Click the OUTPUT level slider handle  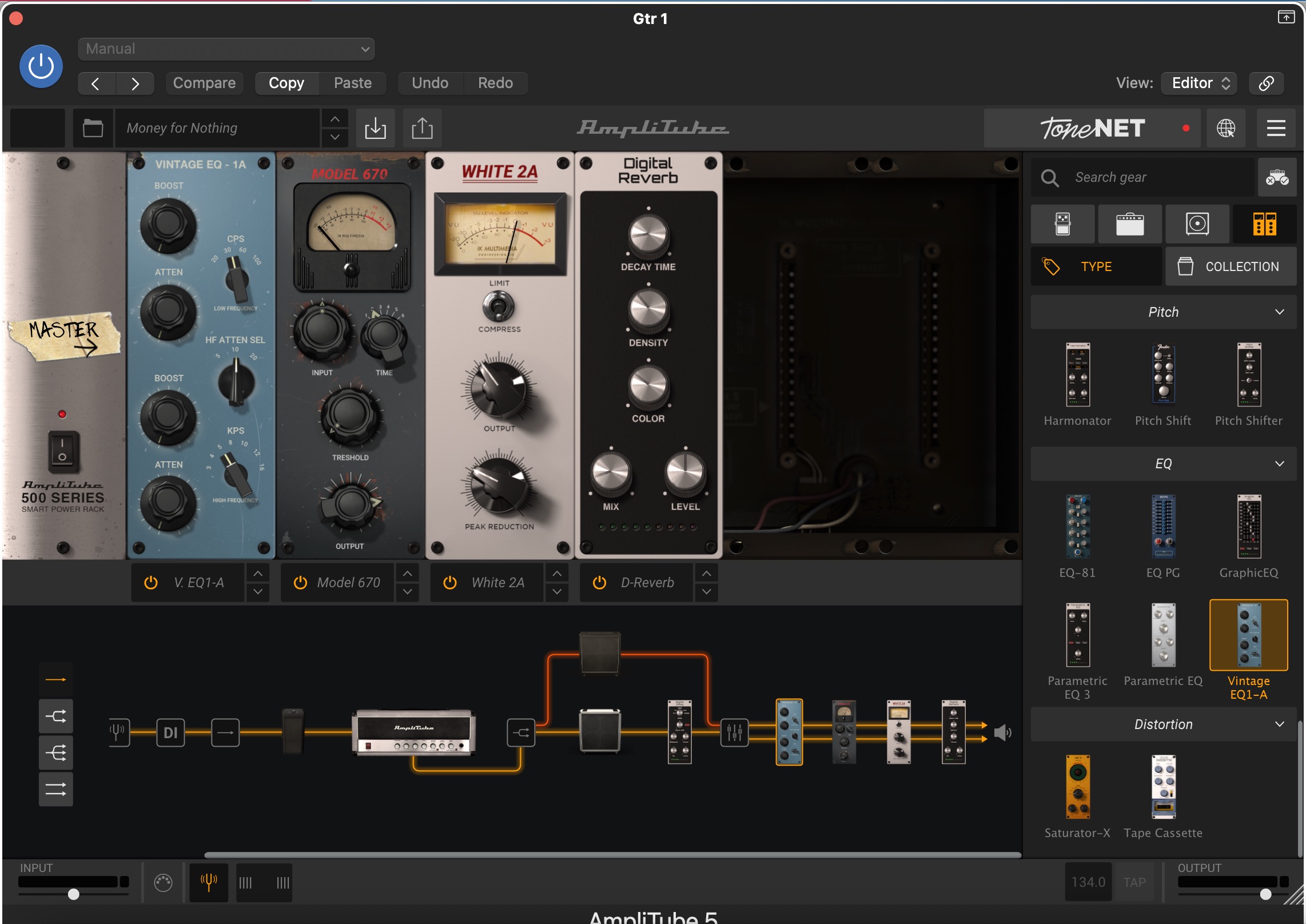[1265, 894]
